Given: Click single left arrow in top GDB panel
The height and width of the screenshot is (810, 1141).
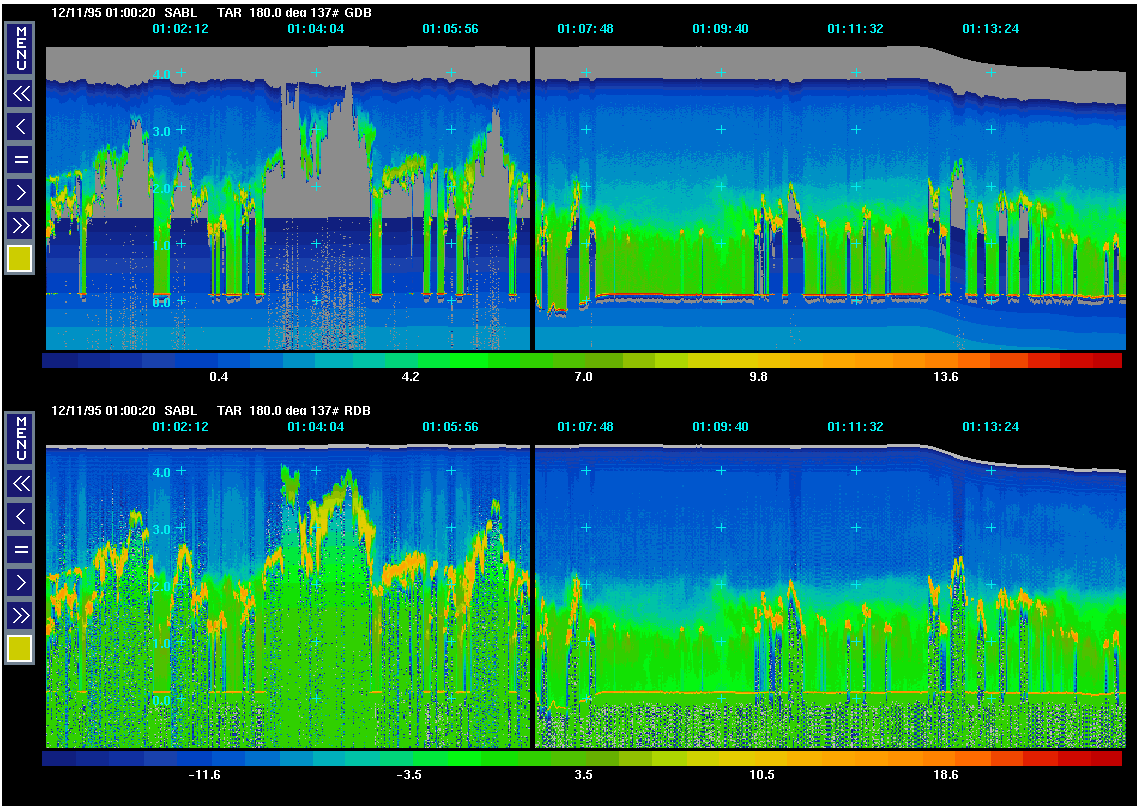Looking at the screenshot, I should (x=21, y=126).
